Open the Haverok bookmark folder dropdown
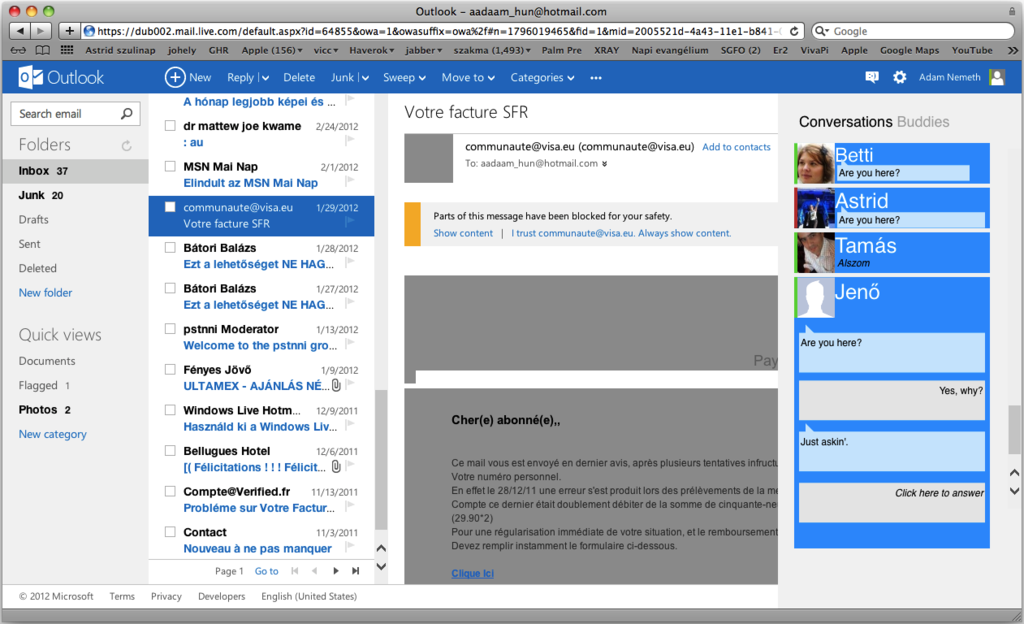Screen dimensions: 1024x624 tap(372, 50)
